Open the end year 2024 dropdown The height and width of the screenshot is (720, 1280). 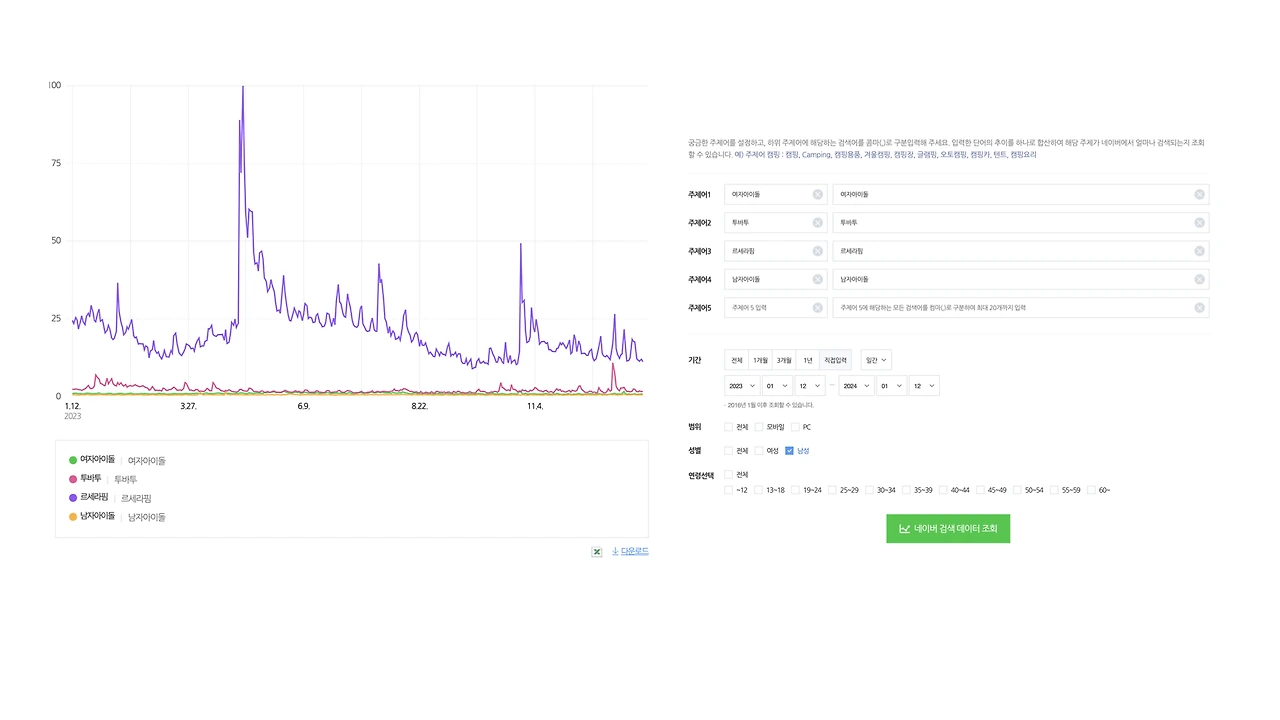coord(856,386)
